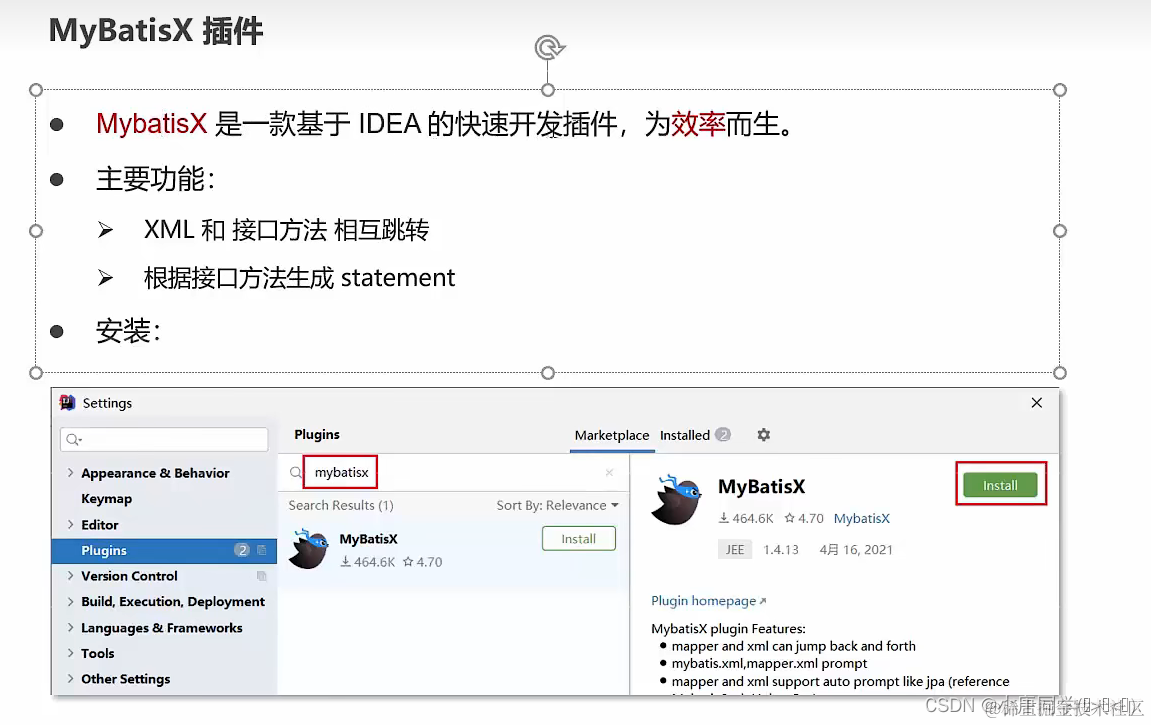This screenshot has width=1151, height=725.
Task: Switch to the Installed tab
Action: (x=684, y=435)
